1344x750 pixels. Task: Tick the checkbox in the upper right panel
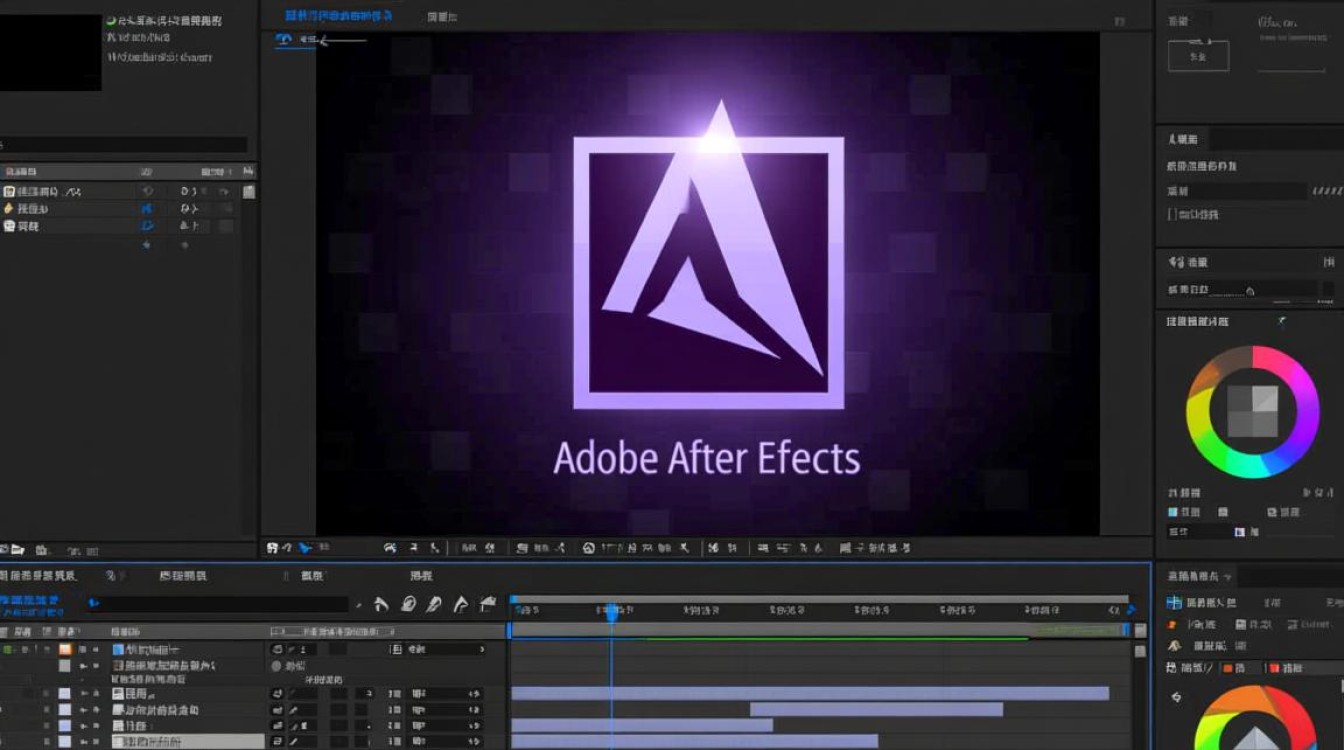[1172, 214]
